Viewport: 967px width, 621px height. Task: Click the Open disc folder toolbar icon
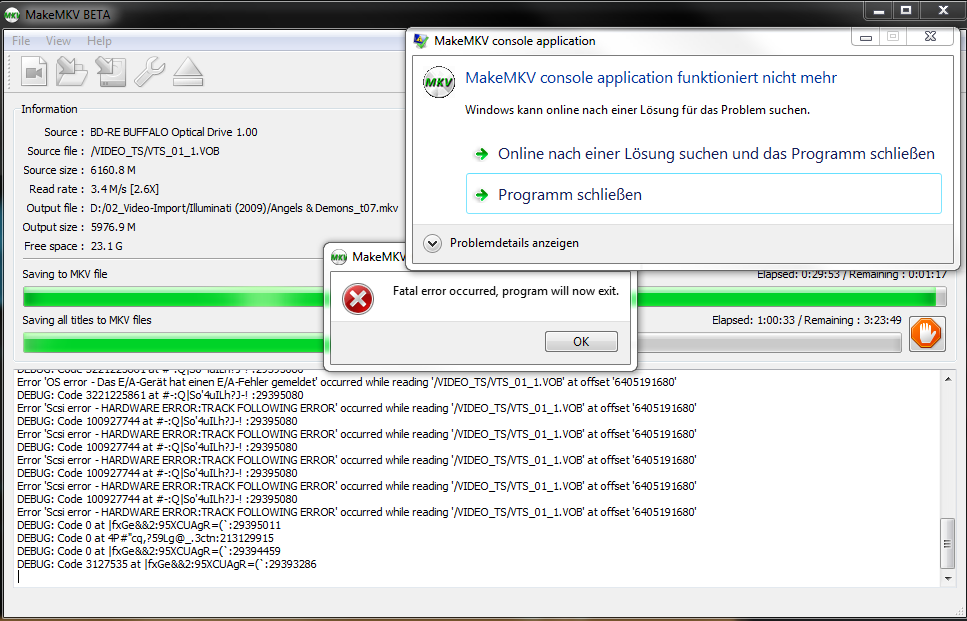72,72
